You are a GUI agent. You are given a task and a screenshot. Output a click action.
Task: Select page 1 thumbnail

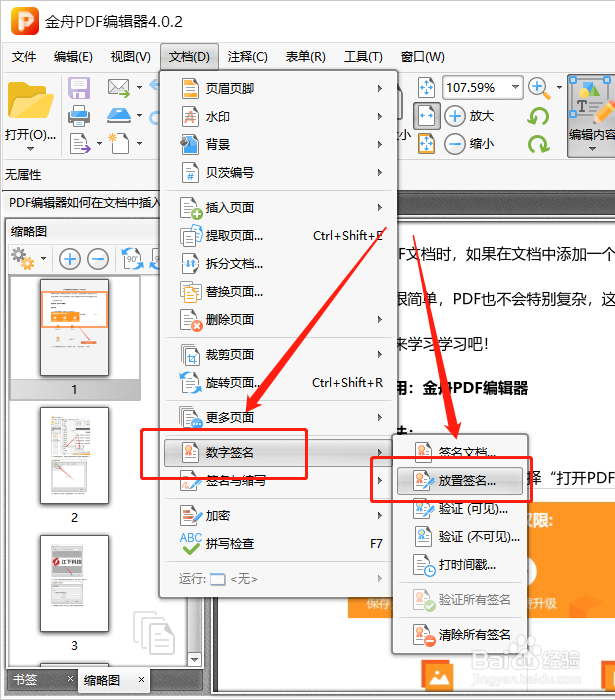[75, 327]
